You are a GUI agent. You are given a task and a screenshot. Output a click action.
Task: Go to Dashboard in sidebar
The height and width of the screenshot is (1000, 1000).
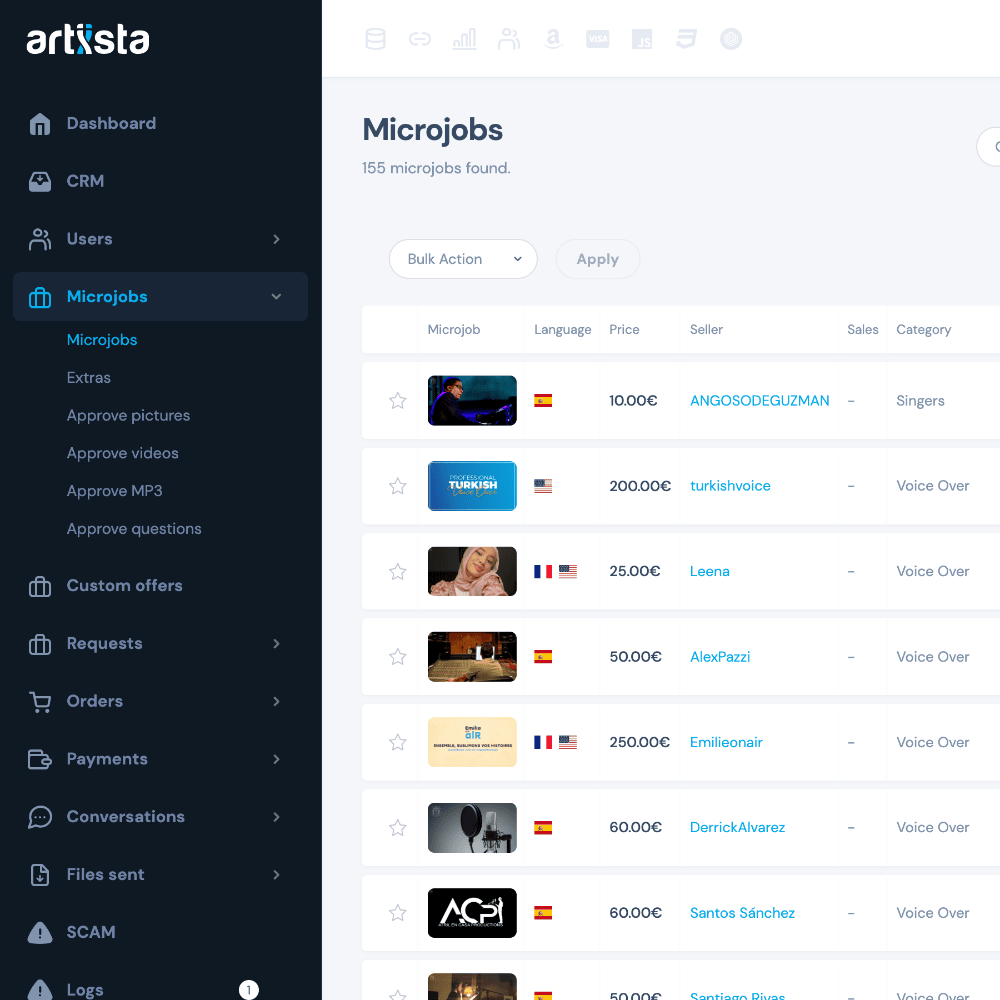pyautogui.click(x=111, y=123)
